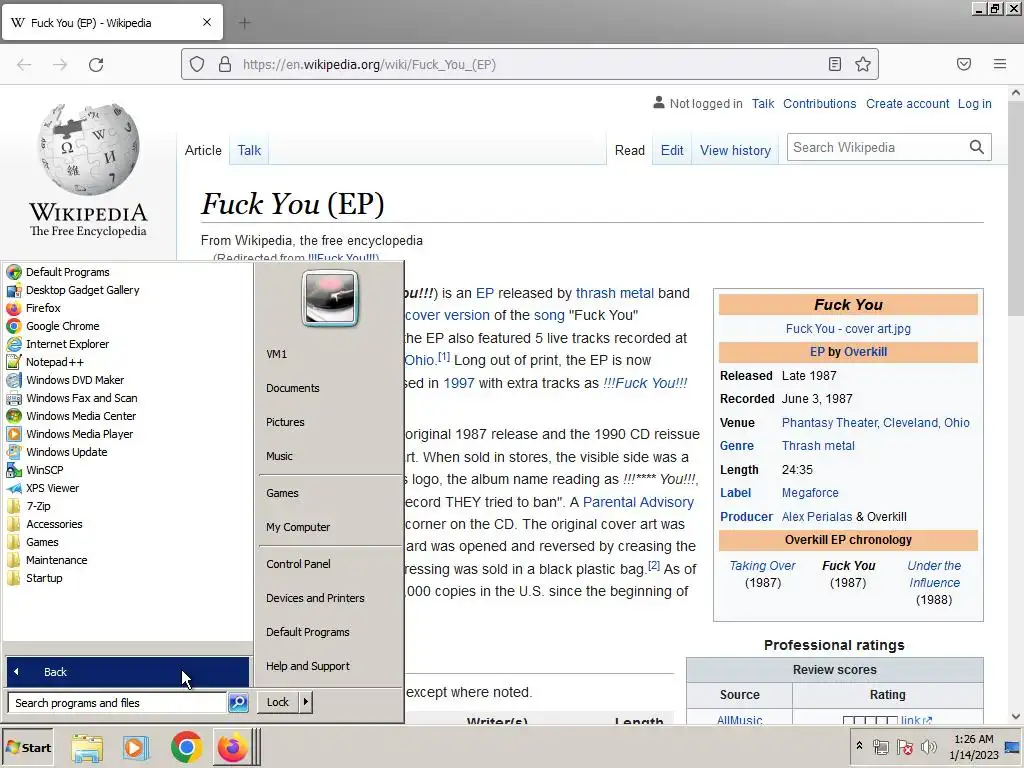
Task: Click the Start button
Action: (28, 748)
